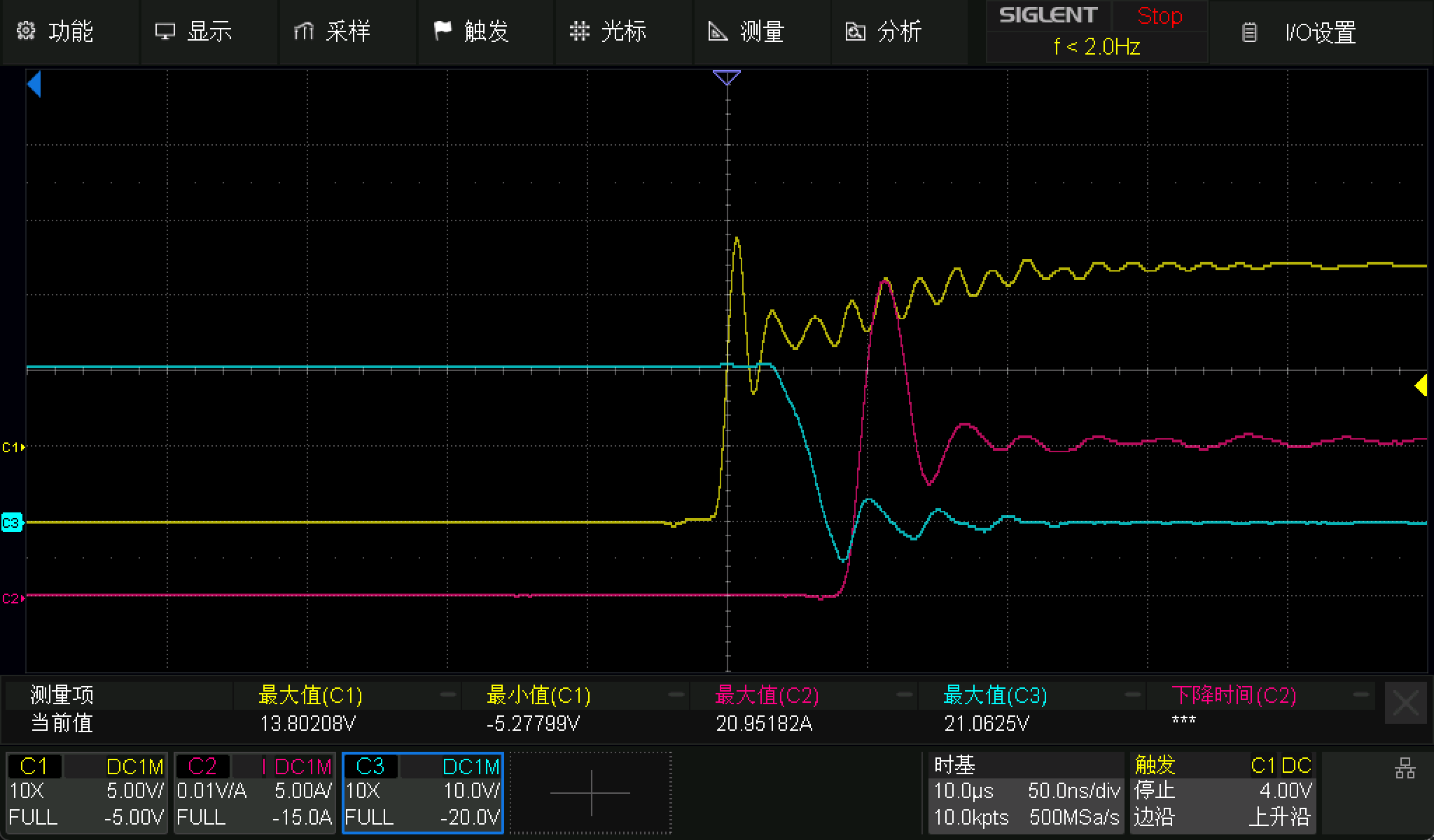This screenshot has width=1434, height=840.
Task: Click the add channel plus box
Action: tap(591, 792)
